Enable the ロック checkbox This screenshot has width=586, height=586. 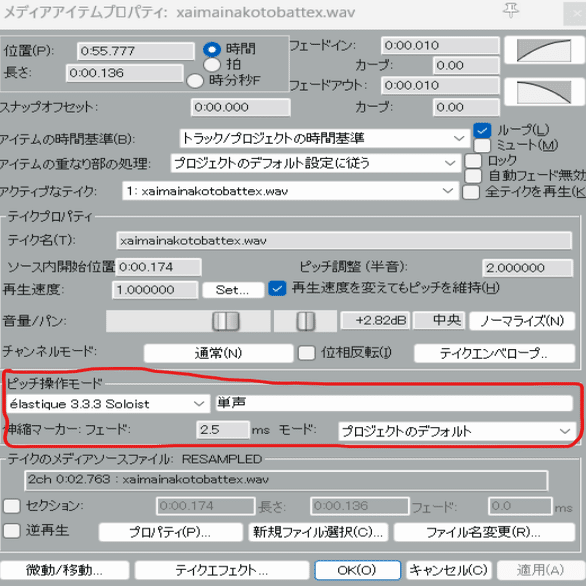[473, 161]
